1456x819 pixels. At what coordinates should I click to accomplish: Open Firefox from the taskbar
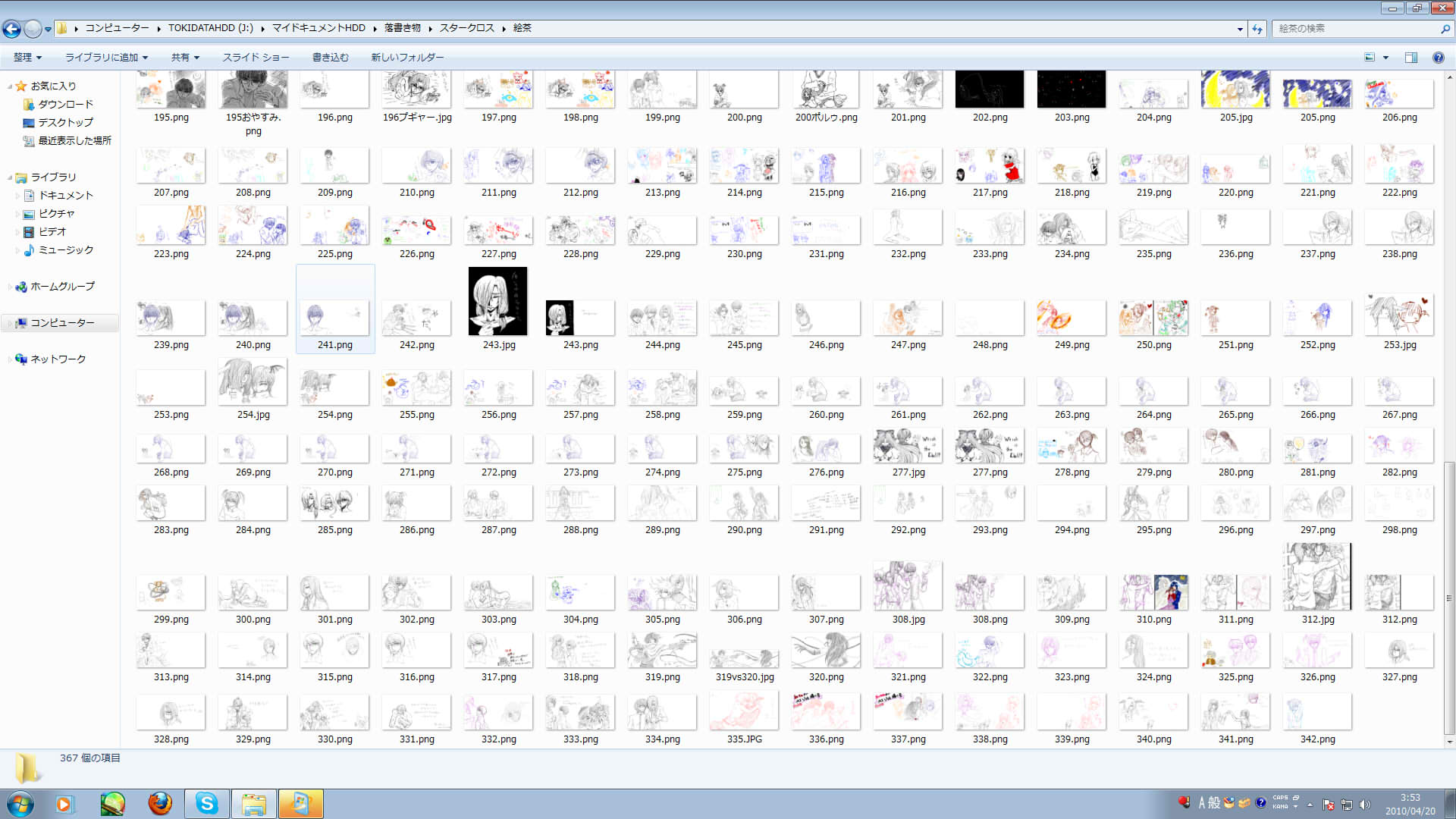(x=159, y=803)
